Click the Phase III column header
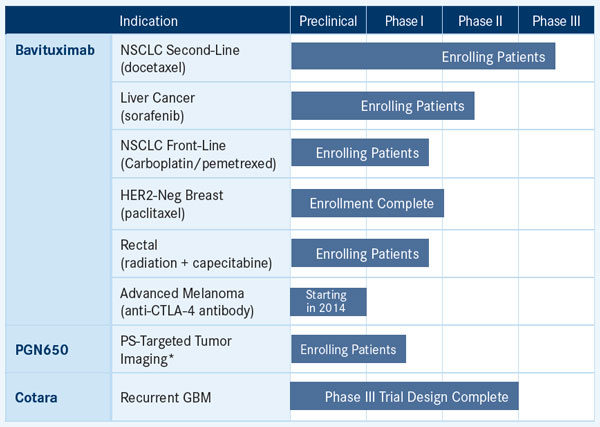 556,21
